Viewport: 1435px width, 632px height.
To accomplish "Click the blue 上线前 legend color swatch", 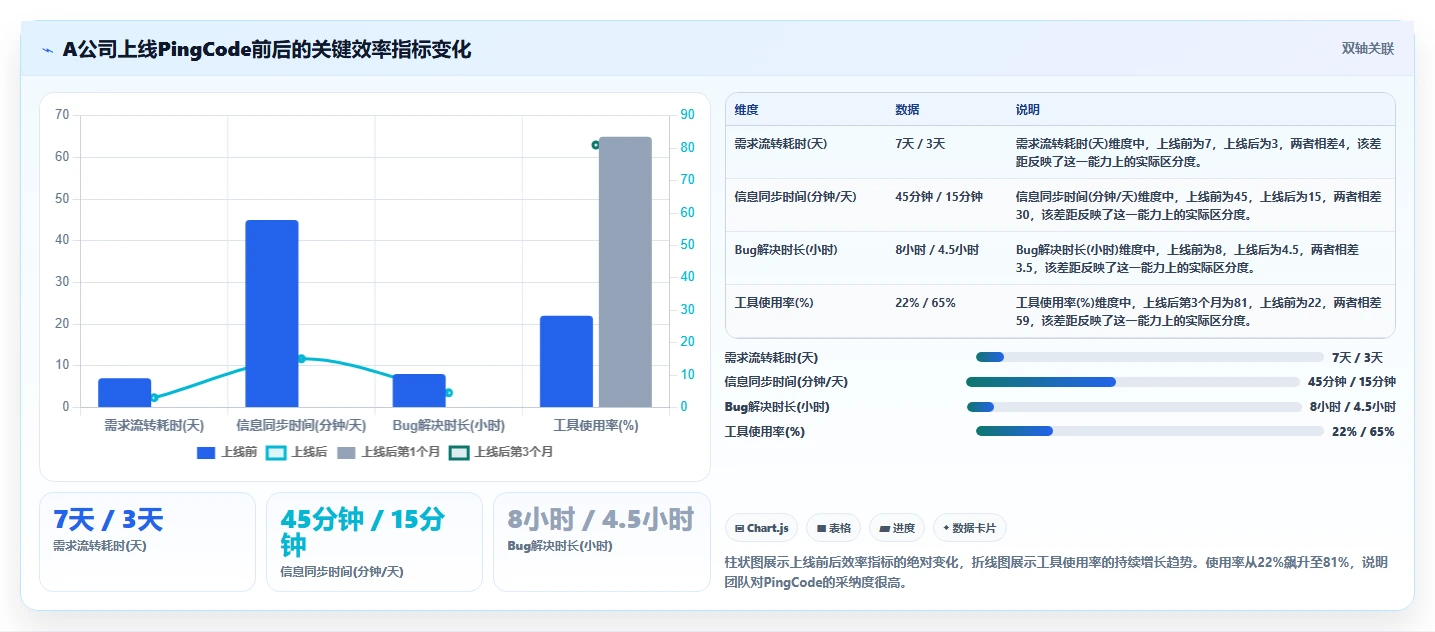I will pyautogui.click(x=206, y=452).
